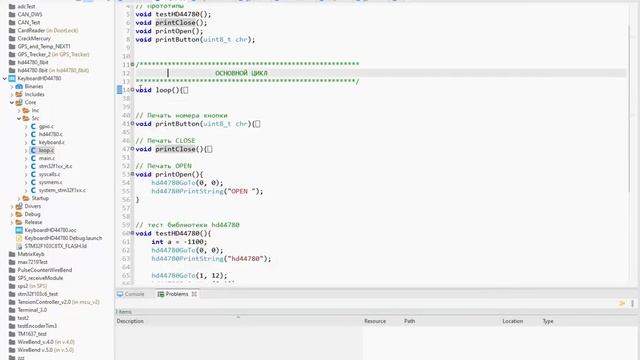
Task: Click the KeyboardHD44780.ioc file icon
Action: pos(19,230)
